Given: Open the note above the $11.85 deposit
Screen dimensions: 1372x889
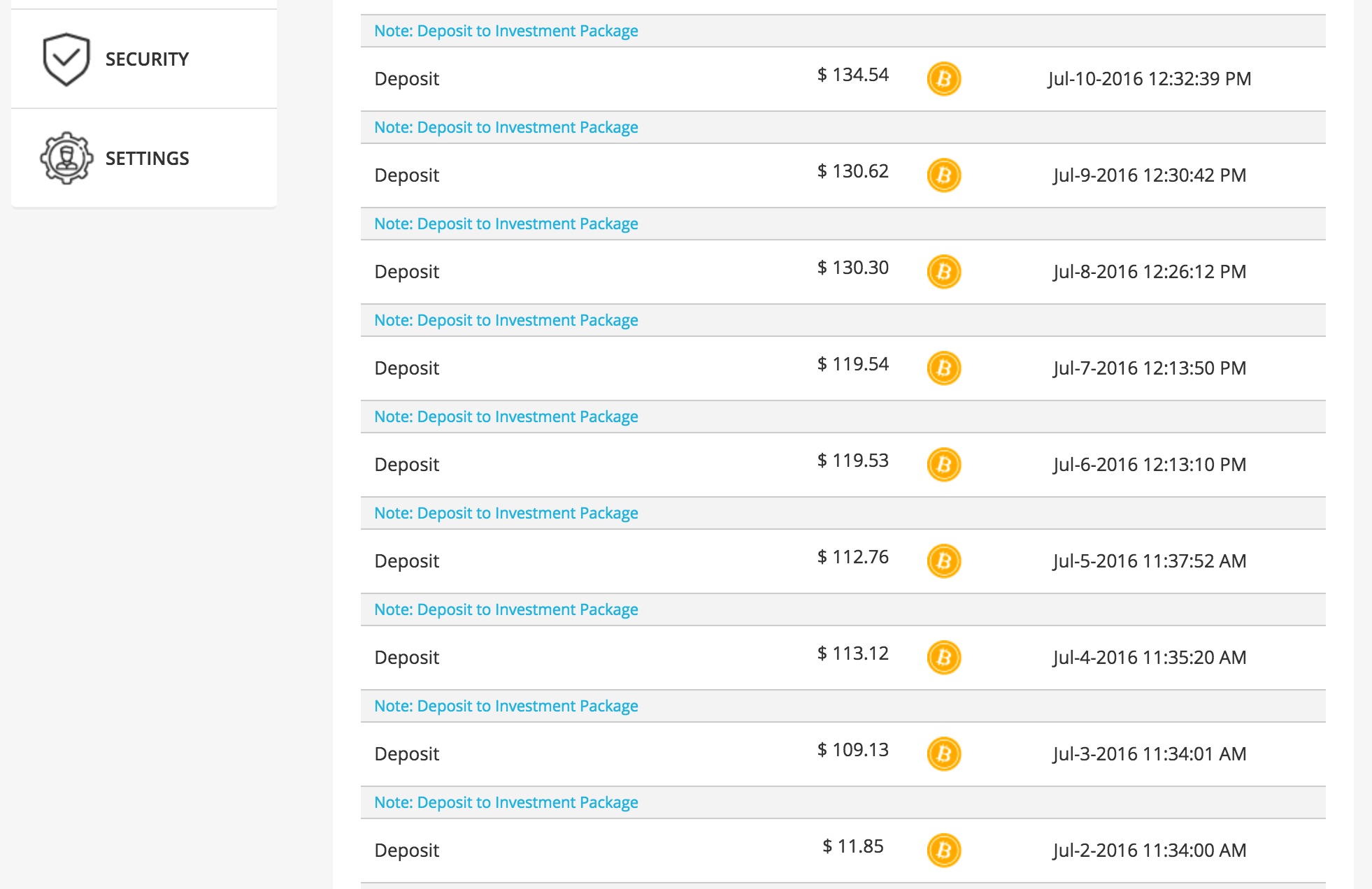Looking at the screenshot, I should (x=506, y=803).
